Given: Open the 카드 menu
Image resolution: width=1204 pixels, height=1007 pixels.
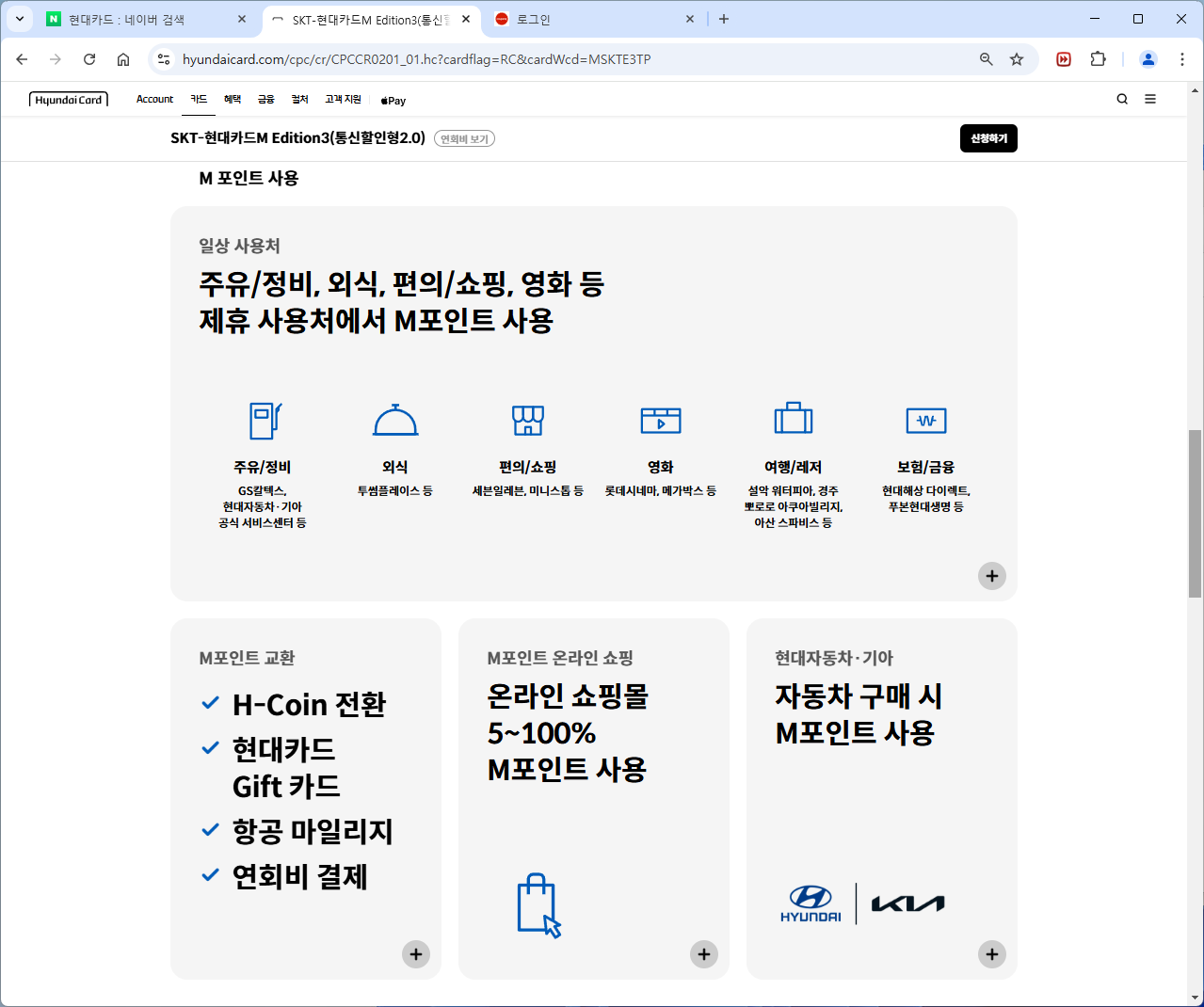Looking at the screenshot, I should coord(199,99).
